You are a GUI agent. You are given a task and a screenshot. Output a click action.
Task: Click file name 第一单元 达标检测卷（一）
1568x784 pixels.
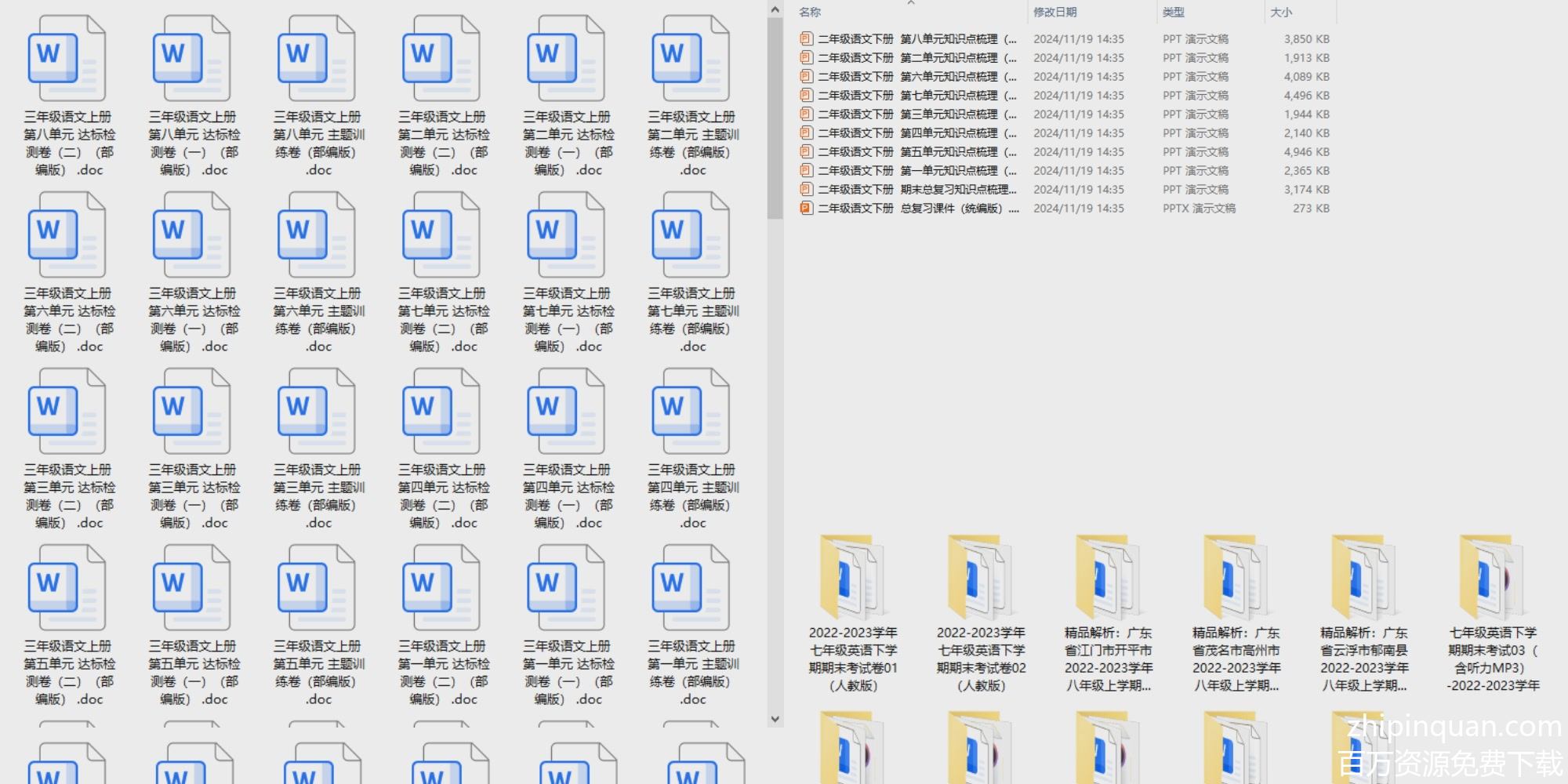coord(568,672)
